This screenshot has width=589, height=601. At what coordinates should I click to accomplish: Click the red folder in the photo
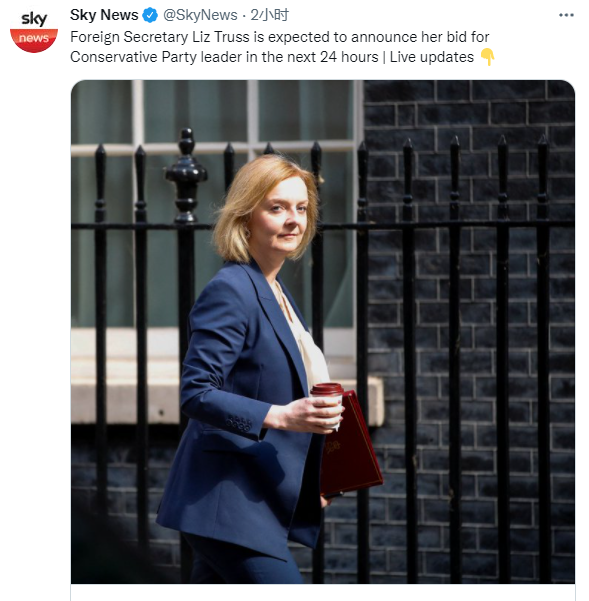pos(350,445)
